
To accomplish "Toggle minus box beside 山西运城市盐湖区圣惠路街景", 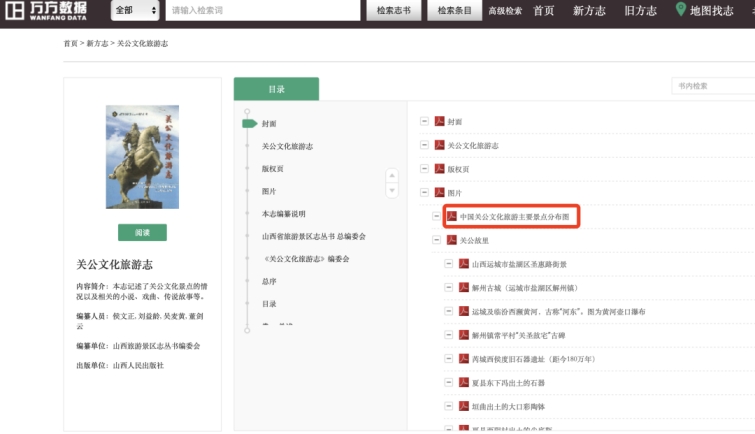I will coord(449,264).
